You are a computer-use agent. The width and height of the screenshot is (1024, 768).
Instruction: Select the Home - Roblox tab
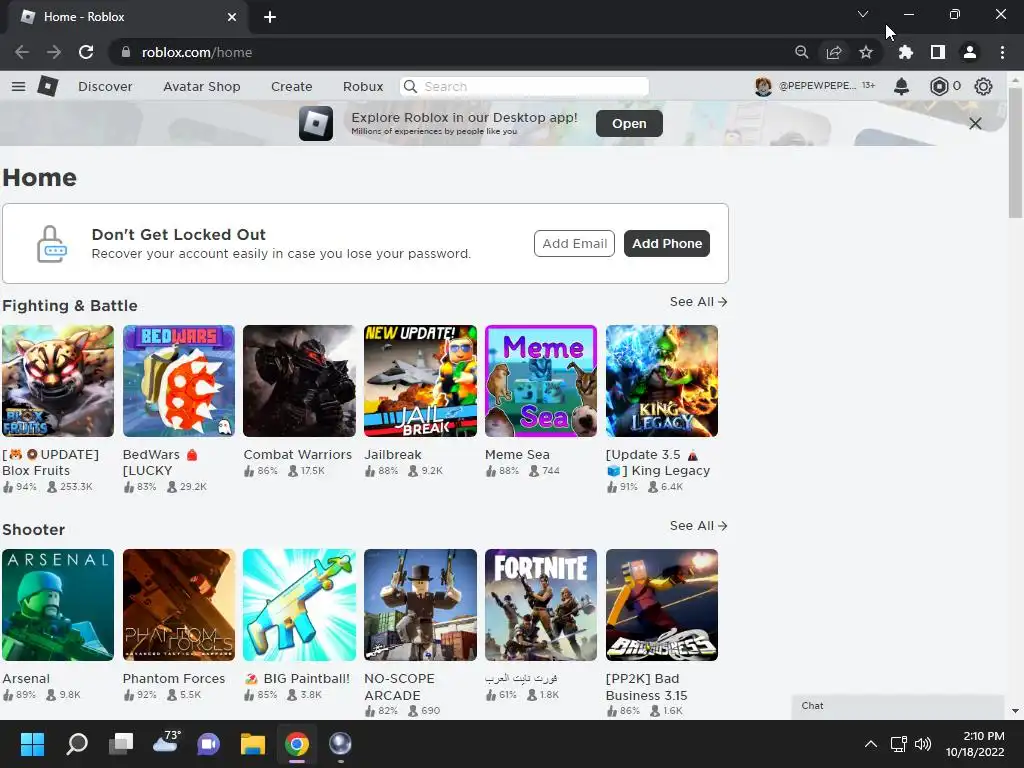pos(127,17)
